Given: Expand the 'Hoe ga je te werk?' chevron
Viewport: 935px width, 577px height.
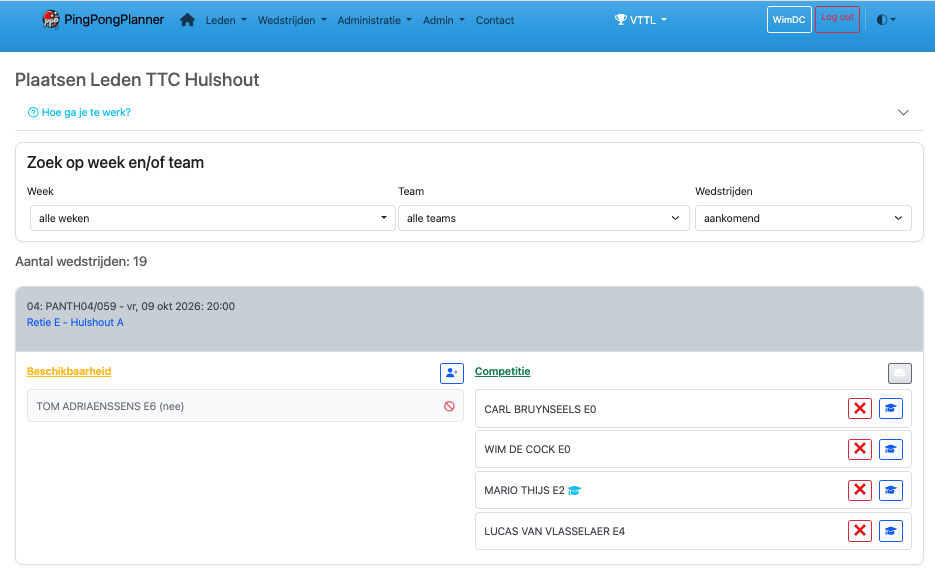Looking at the screenshot, I should (x=903, y=113).
